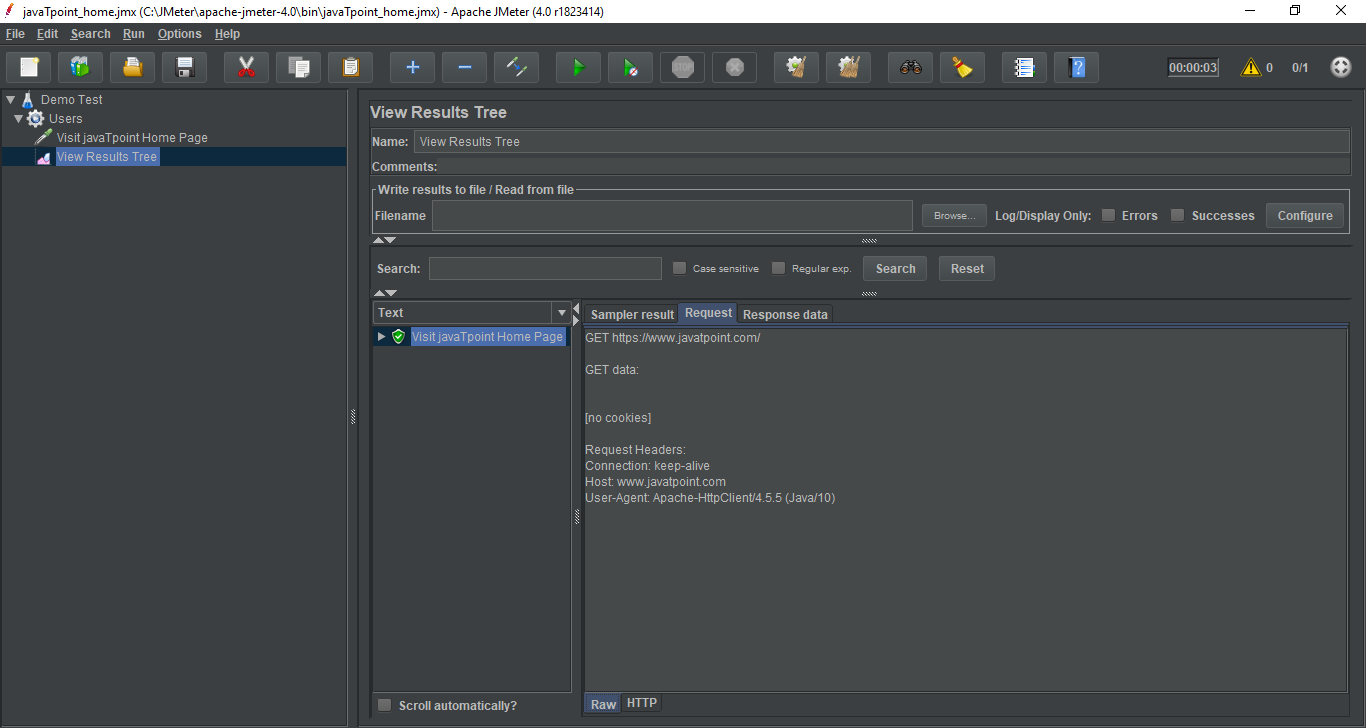Click the Clear results broom icon
The image size is (1366, 728).
(796, 67)
